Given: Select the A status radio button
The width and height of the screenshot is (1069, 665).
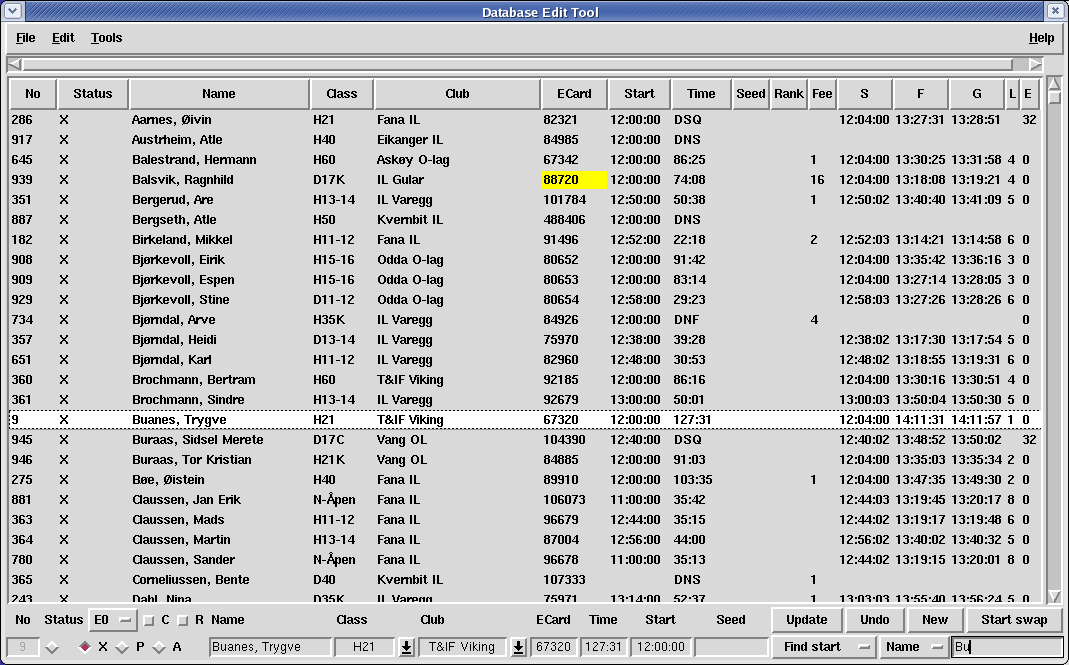Looking at the screenshot, I should click(159, 647).
